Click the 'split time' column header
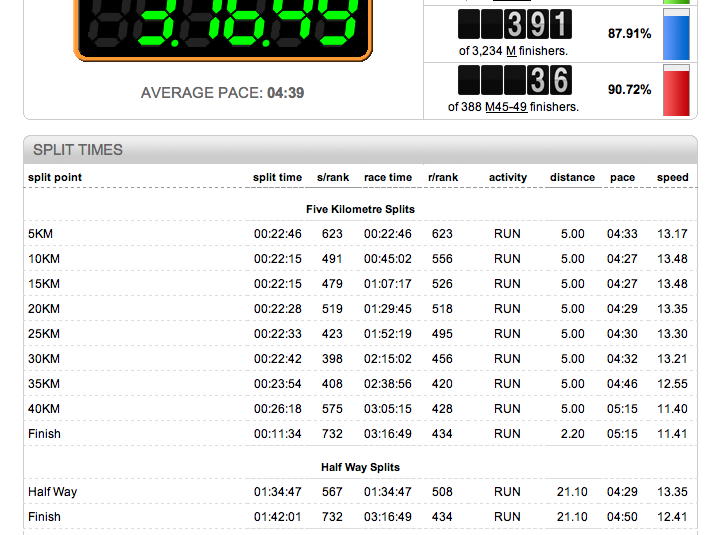Viewport: 712px width, 535px height. (x=277, y=177)
